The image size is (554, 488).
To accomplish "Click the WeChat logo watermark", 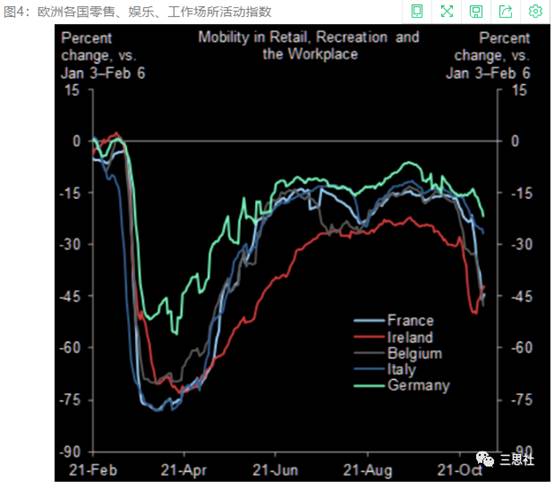I will click(485, 459).
